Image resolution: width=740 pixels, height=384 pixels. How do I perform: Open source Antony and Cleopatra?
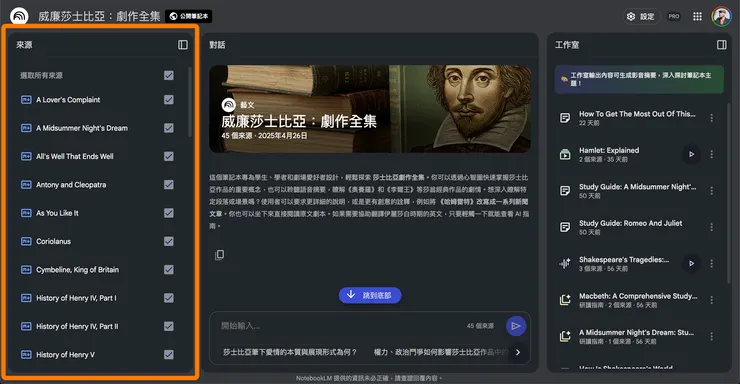(x=71, y=184)
